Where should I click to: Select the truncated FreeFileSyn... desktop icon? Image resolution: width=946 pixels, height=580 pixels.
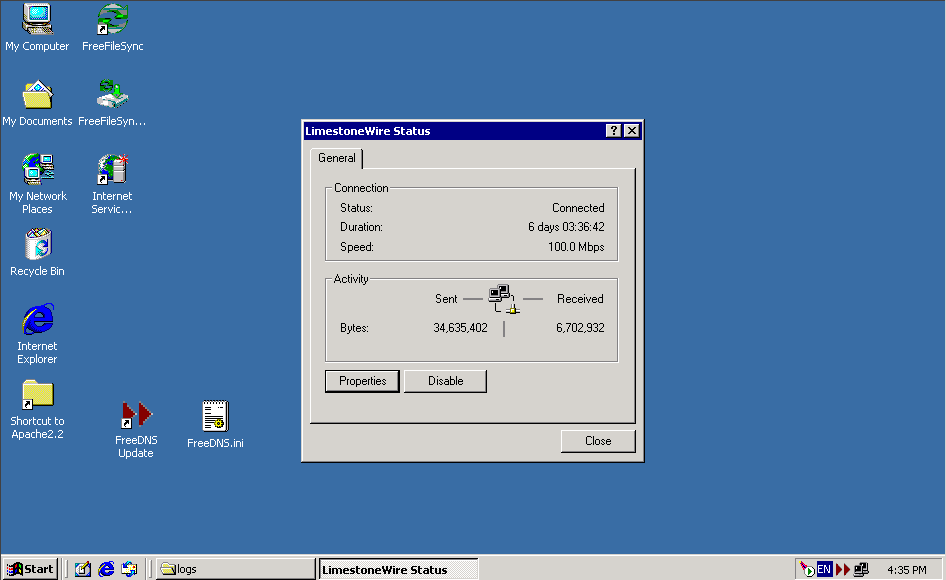click(x=112, y=95)
